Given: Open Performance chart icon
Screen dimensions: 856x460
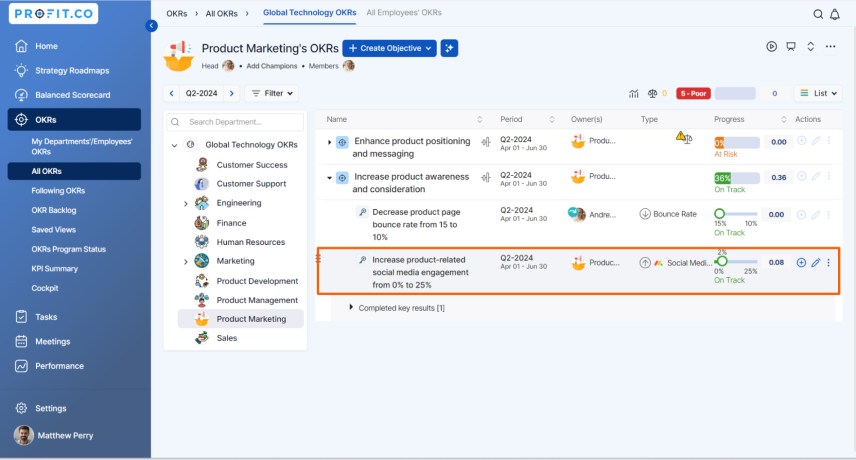Looking at the screenshot, I should (x=21, y=366).
